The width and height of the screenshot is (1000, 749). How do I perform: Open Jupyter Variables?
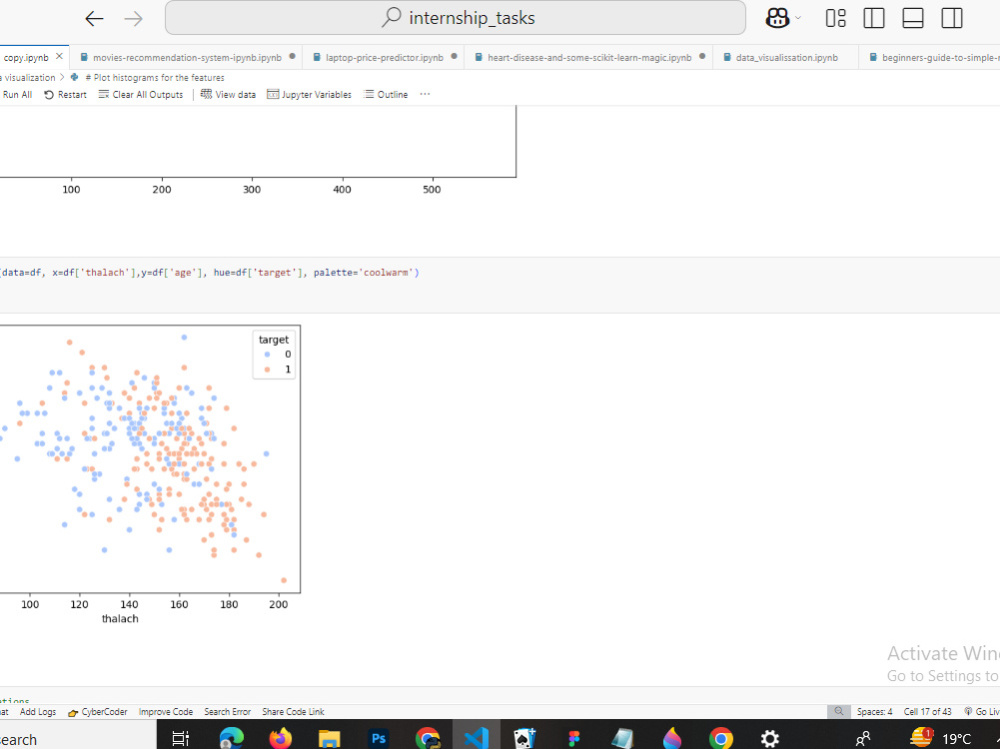pos(309,94)
